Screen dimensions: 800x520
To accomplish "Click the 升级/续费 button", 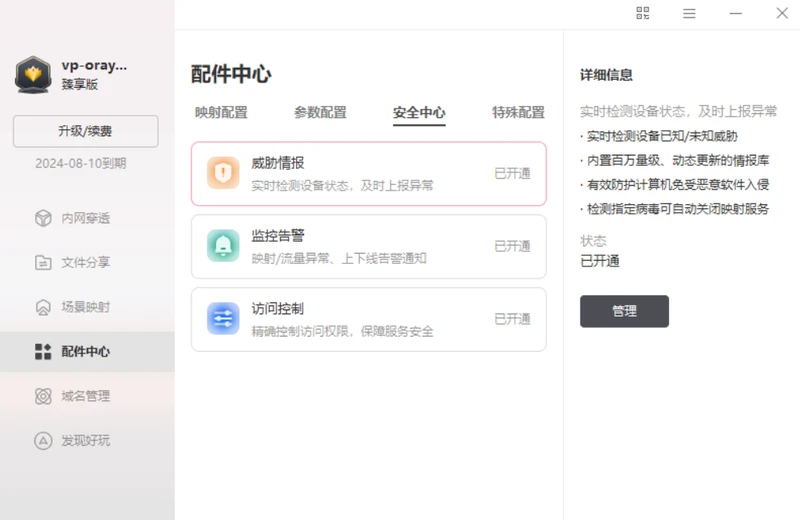I will (86, 131).
